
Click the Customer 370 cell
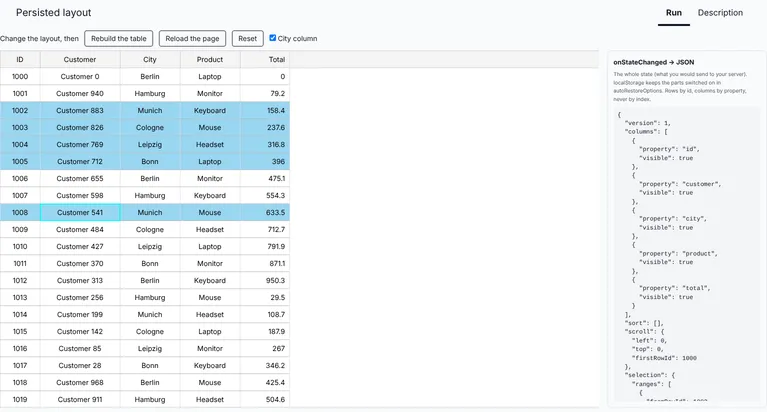pos(80,263)
